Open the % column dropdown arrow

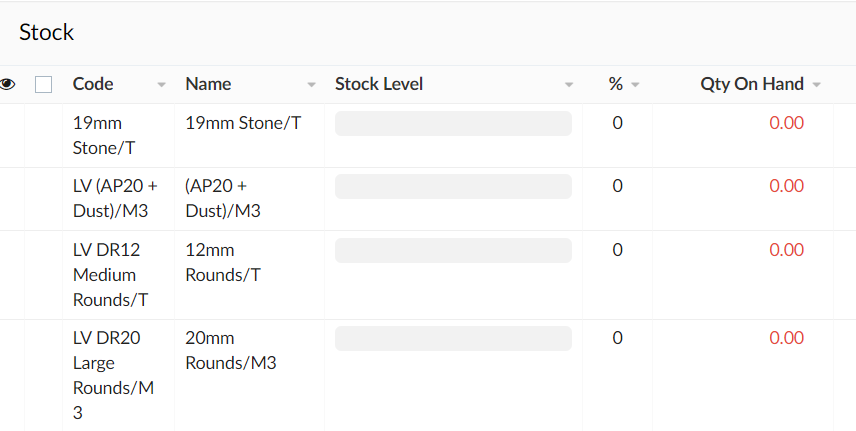coord(635,85)
